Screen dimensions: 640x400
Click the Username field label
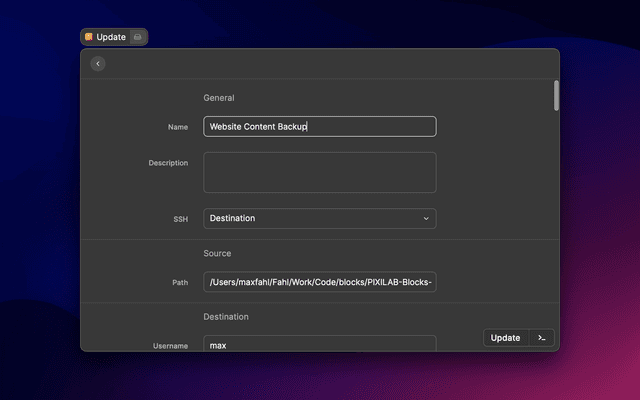tap(170, 346)
